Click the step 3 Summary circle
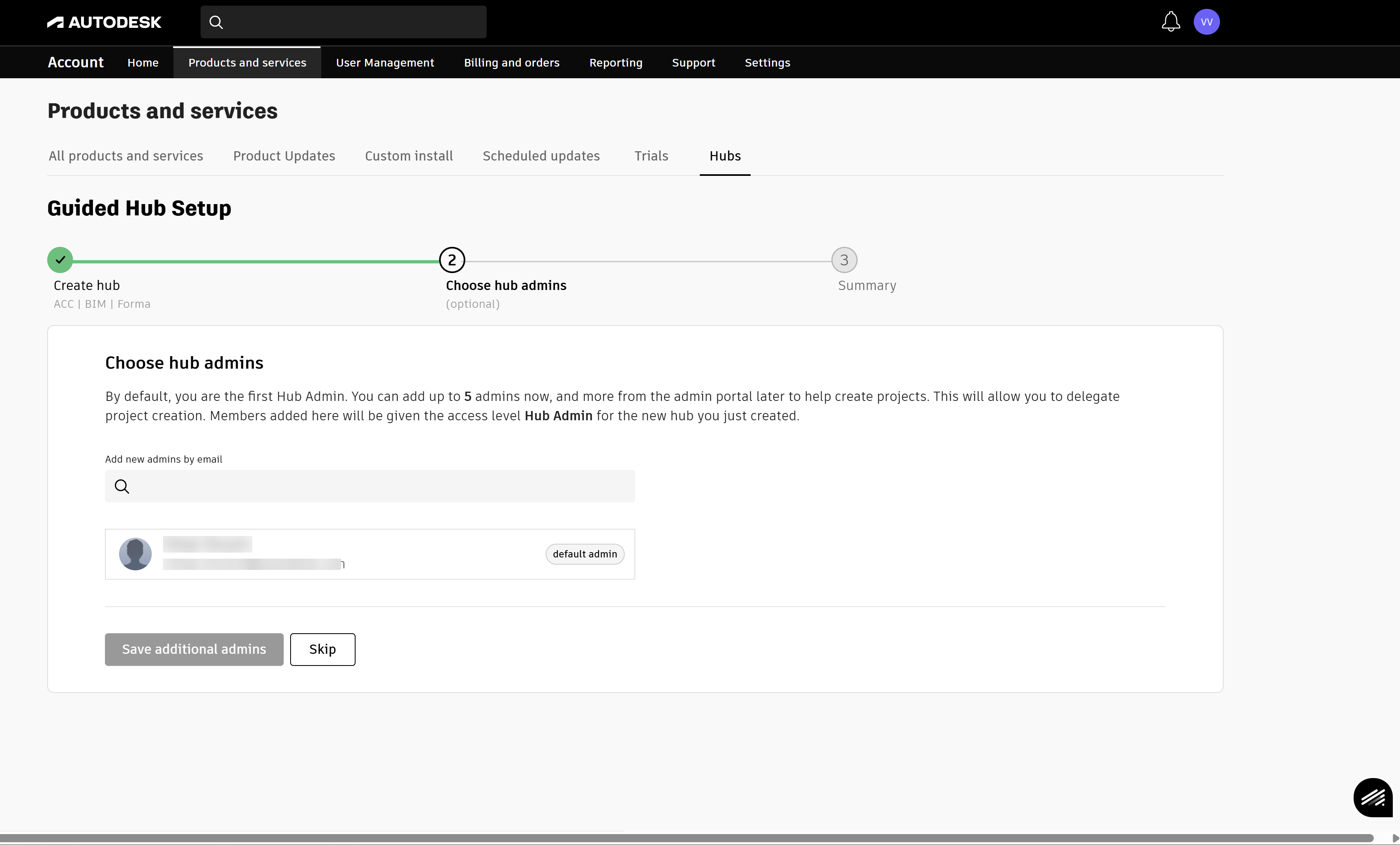Viewport: 1400px width, 845px height. [844, 259]
